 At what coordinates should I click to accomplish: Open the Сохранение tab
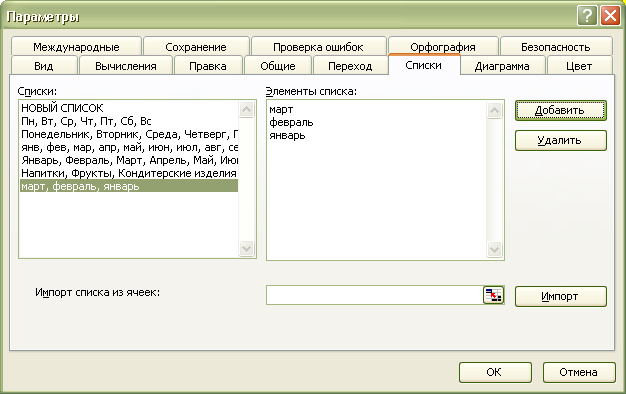coord(196,47)
